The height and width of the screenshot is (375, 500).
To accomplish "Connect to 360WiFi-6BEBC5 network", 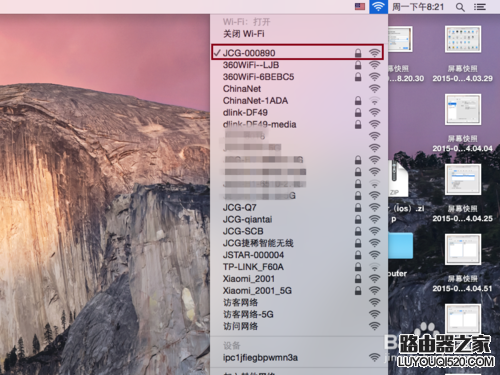I will tap(299, 77).
